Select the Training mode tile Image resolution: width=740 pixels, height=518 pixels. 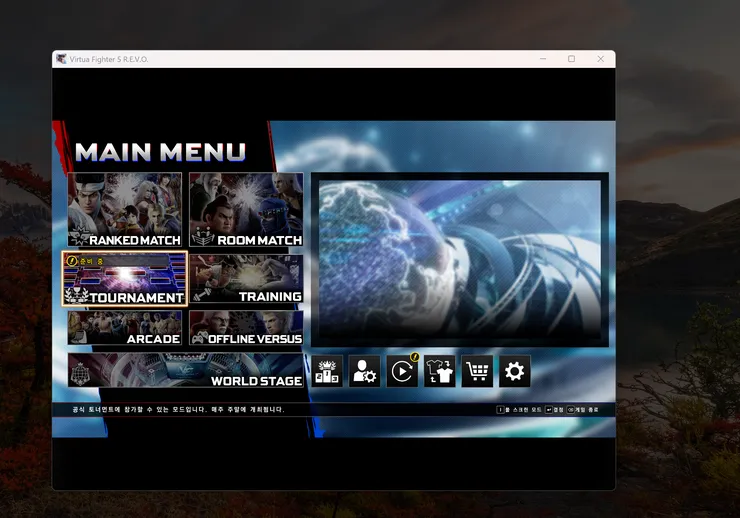[246, 278]
